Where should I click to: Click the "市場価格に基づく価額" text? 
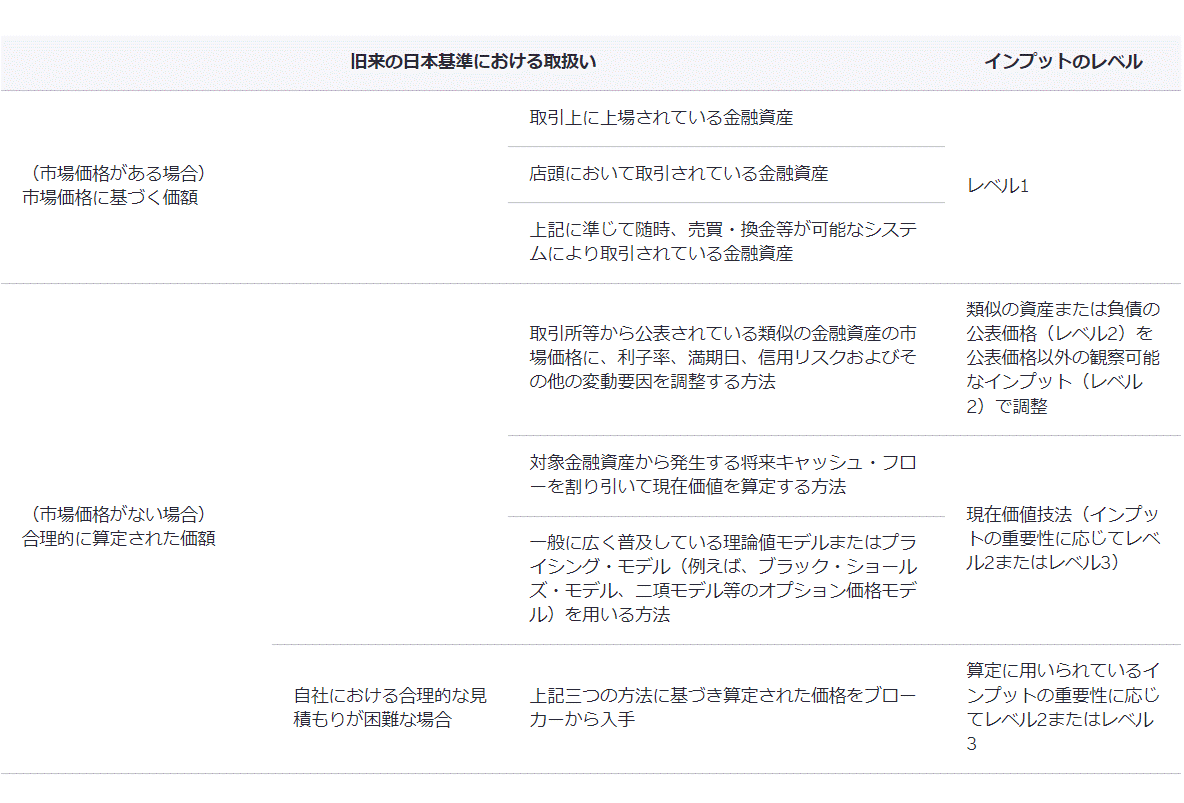tap(110, 197)
